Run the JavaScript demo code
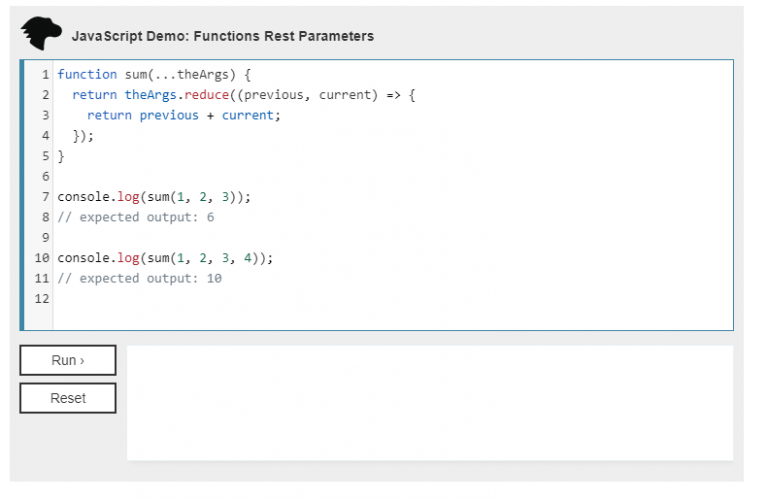768x500 pixels. coord(68,360)
